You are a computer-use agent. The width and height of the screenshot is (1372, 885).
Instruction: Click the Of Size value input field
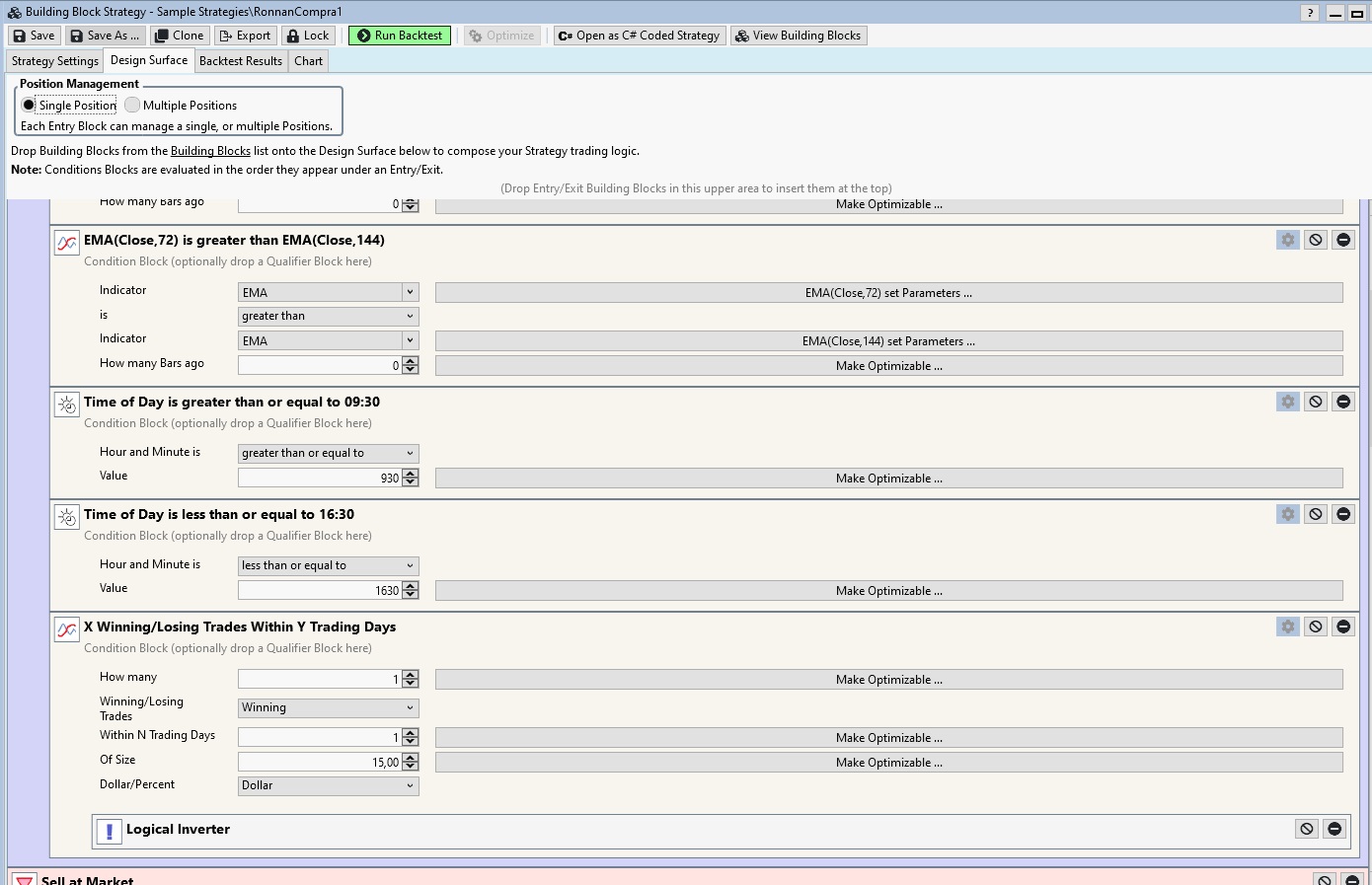[x=320, y=762]
